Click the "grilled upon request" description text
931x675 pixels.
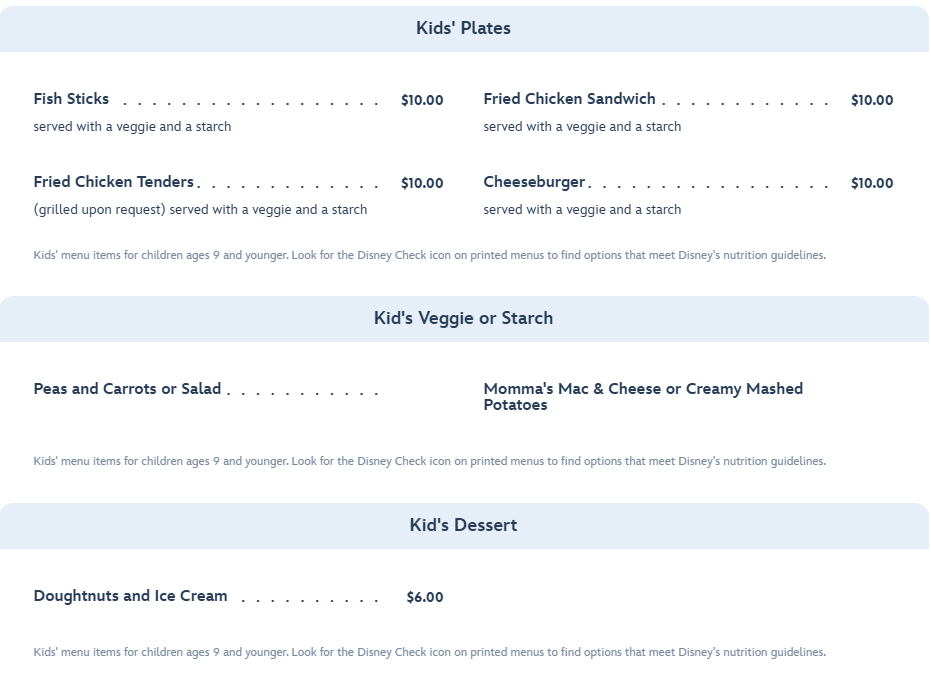click(200, 210)
